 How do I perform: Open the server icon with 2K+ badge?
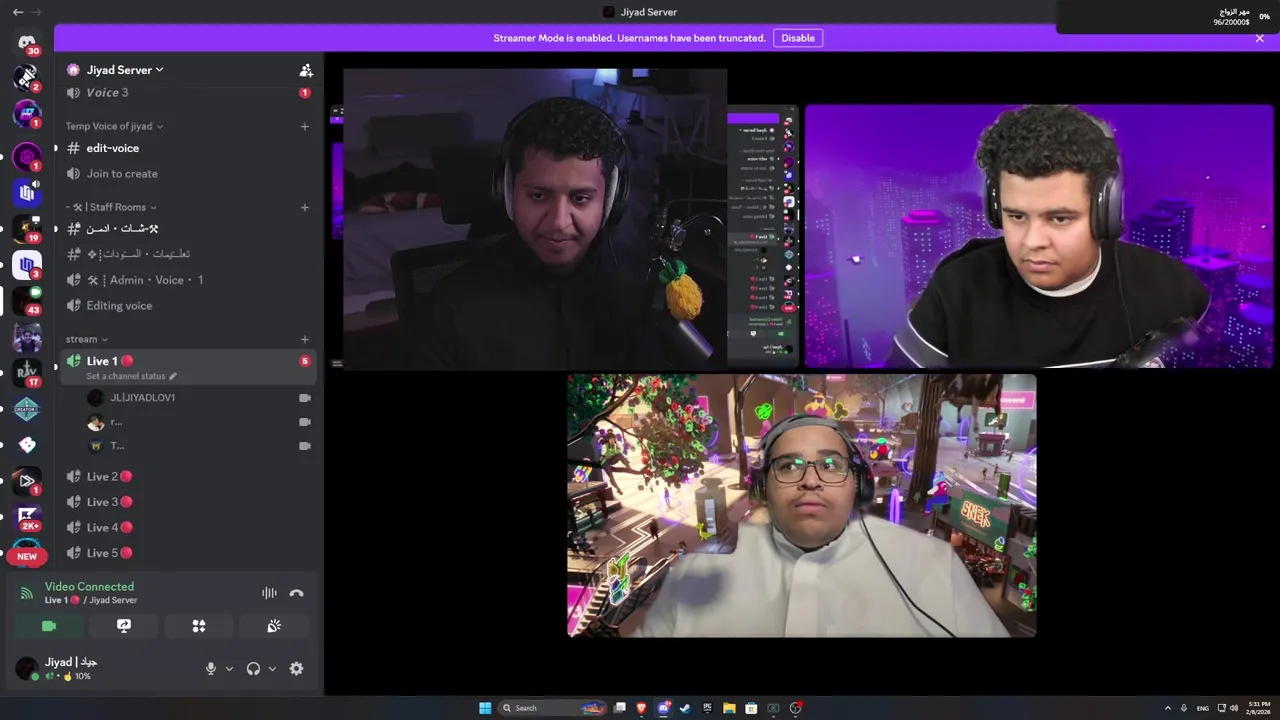tap(27, 517)
